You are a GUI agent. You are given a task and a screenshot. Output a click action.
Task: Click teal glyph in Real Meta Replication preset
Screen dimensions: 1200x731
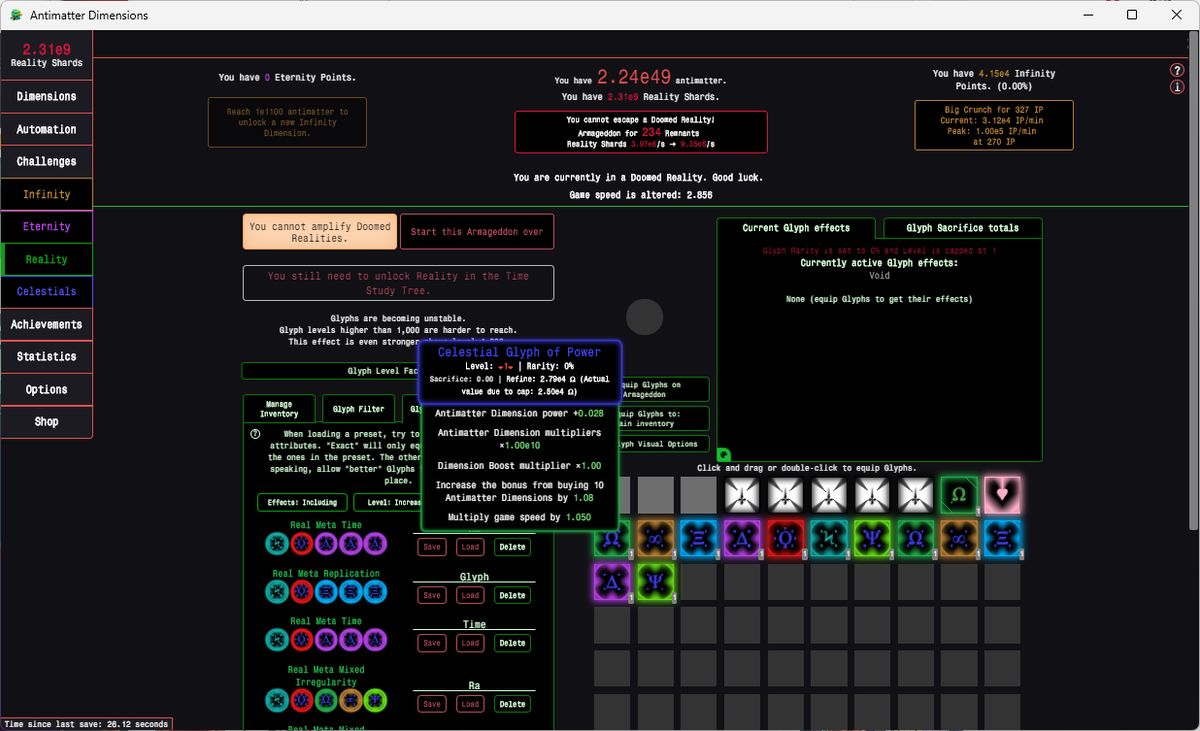tap(277, 592)
